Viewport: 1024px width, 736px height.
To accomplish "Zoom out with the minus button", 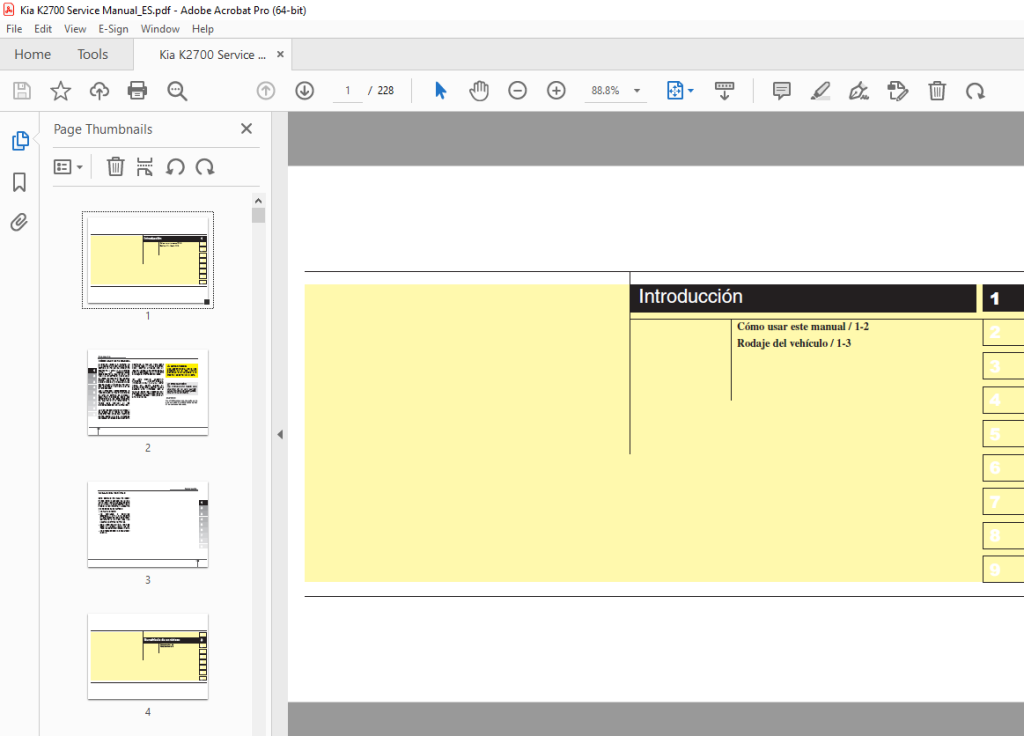I will pos(517,91).
